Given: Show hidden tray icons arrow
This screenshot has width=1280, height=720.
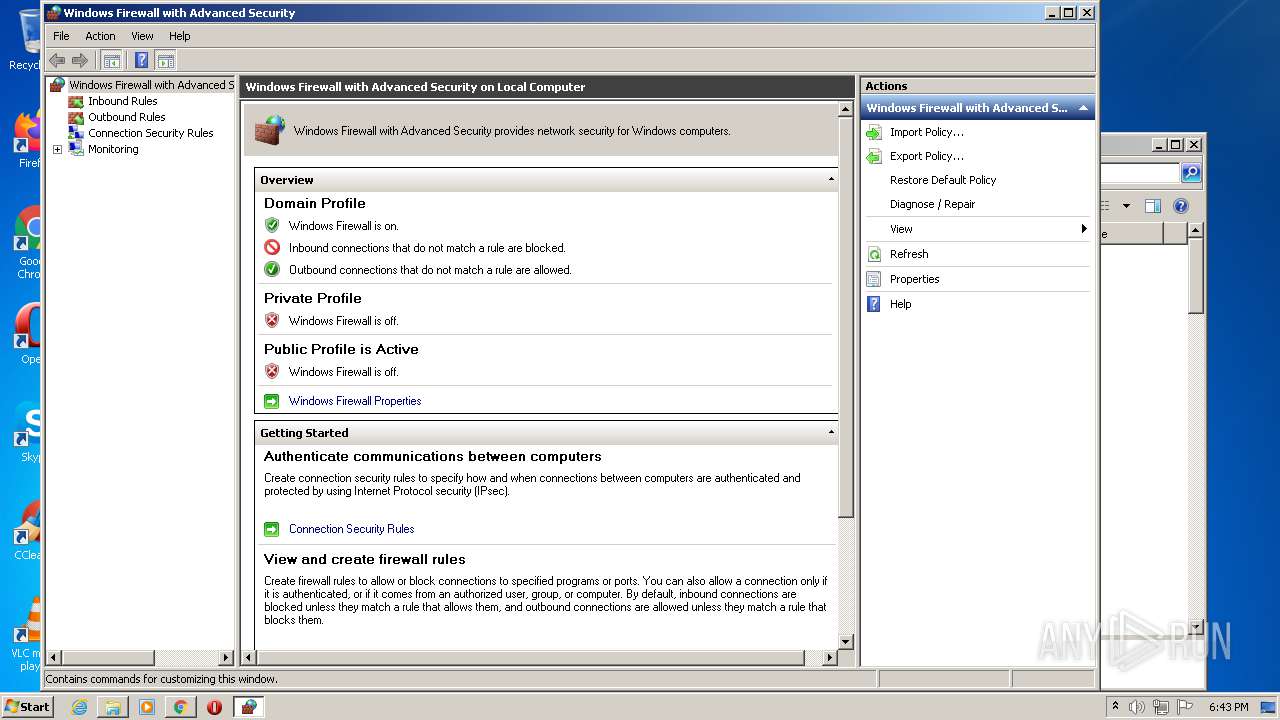Looking at the screenshot, I should [x=1115, y=706].
